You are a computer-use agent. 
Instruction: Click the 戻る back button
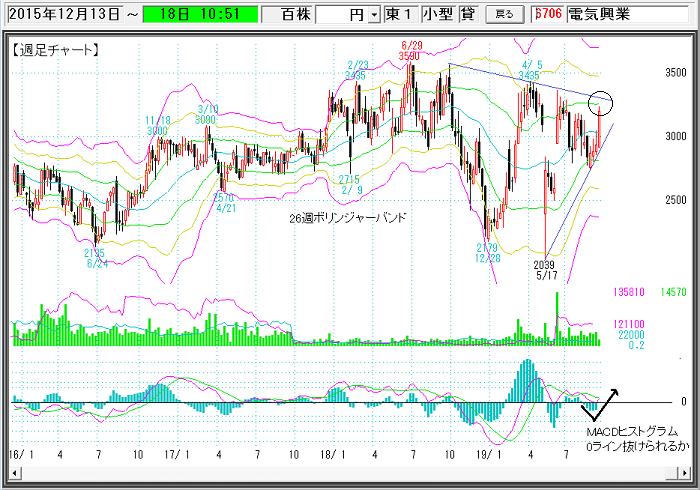coord(506,14)
